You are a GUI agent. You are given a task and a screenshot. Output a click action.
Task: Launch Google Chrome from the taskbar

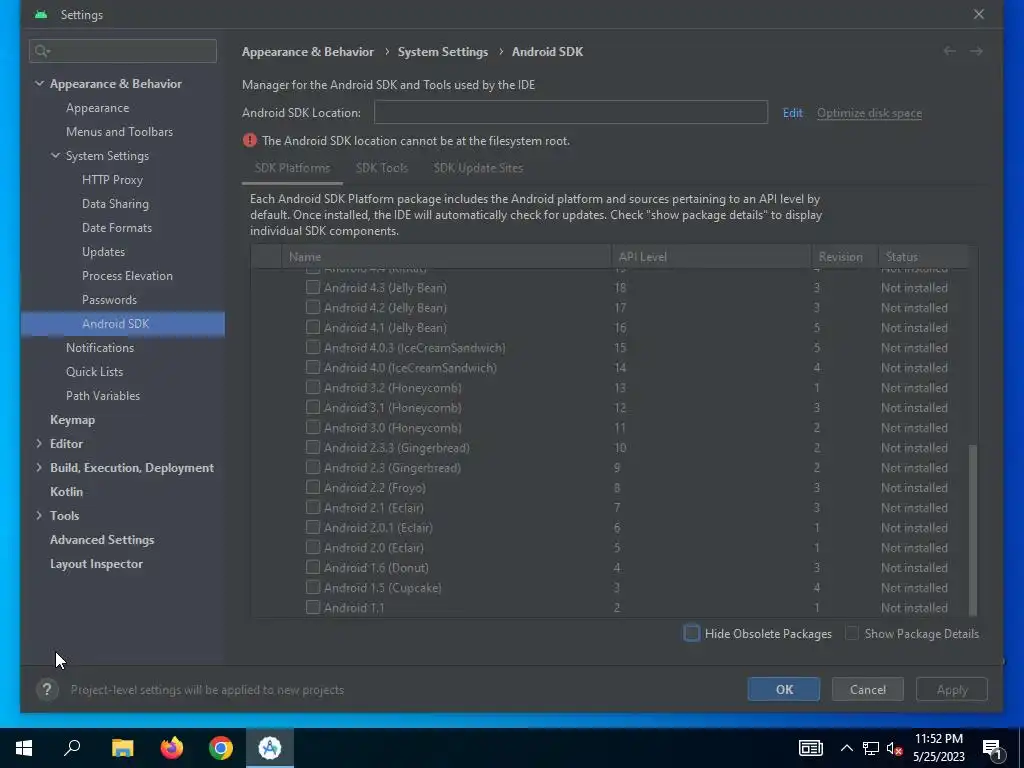(x=221, y=748)
